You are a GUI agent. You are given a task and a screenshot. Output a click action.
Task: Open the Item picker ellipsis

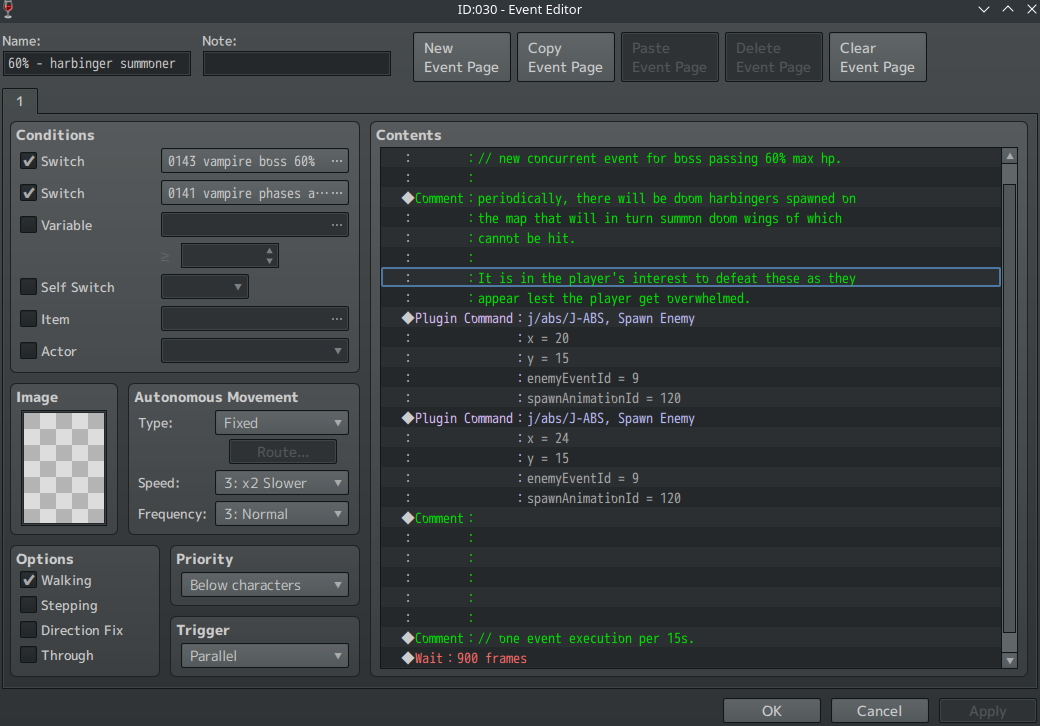point(337,320)
